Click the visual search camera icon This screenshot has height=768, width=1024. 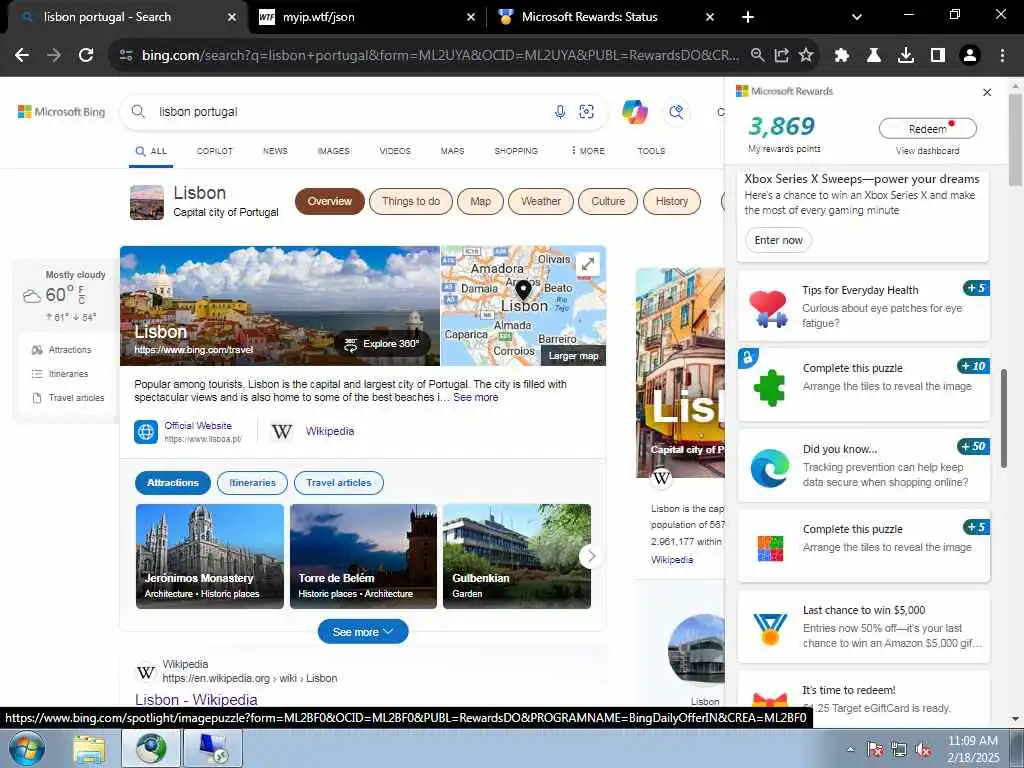pyautogui.click(x=586, y=112)
